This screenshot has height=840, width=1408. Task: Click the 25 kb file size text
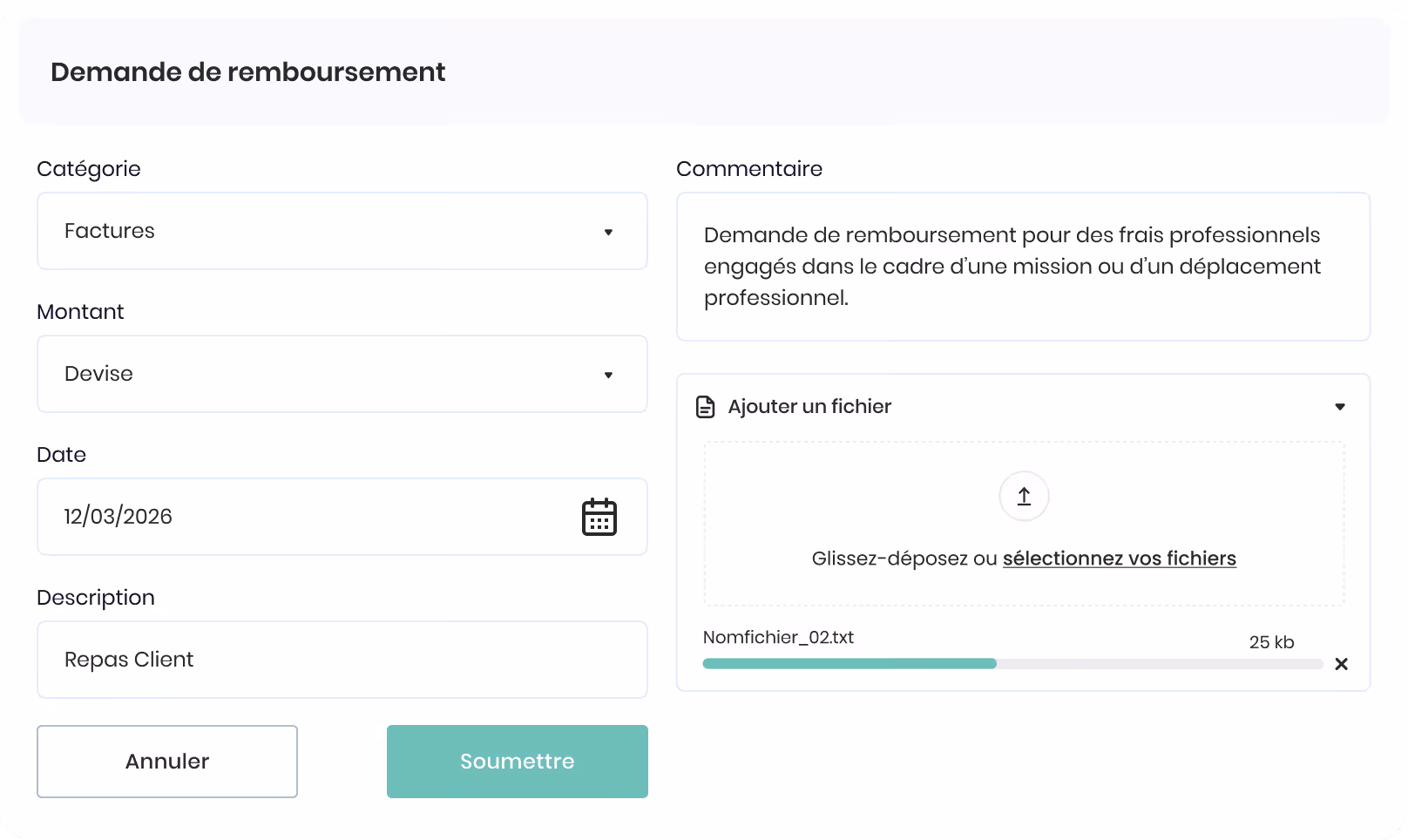[1272, 642]
